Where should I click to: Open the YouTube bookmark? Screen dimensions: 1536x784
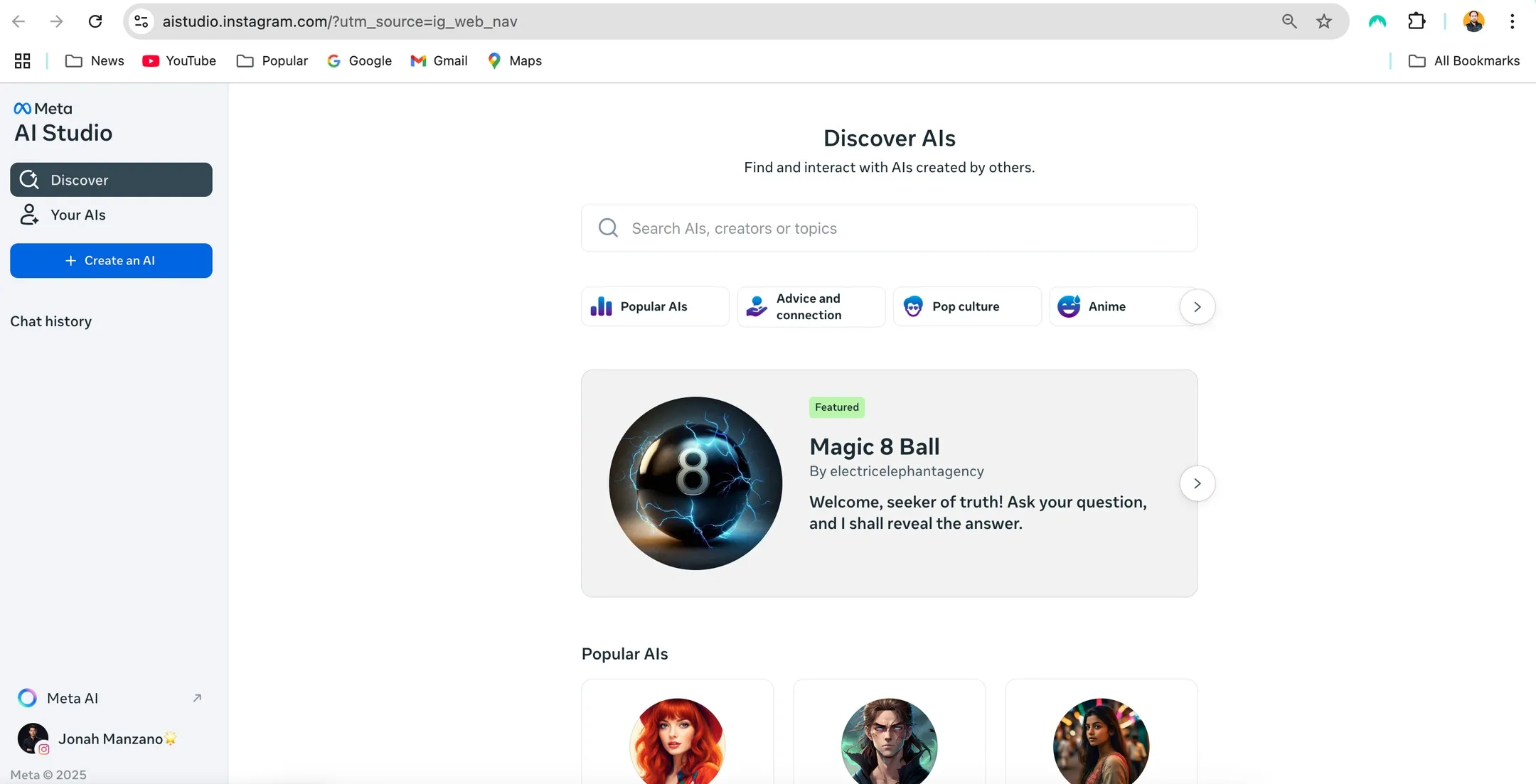[179, 61]
